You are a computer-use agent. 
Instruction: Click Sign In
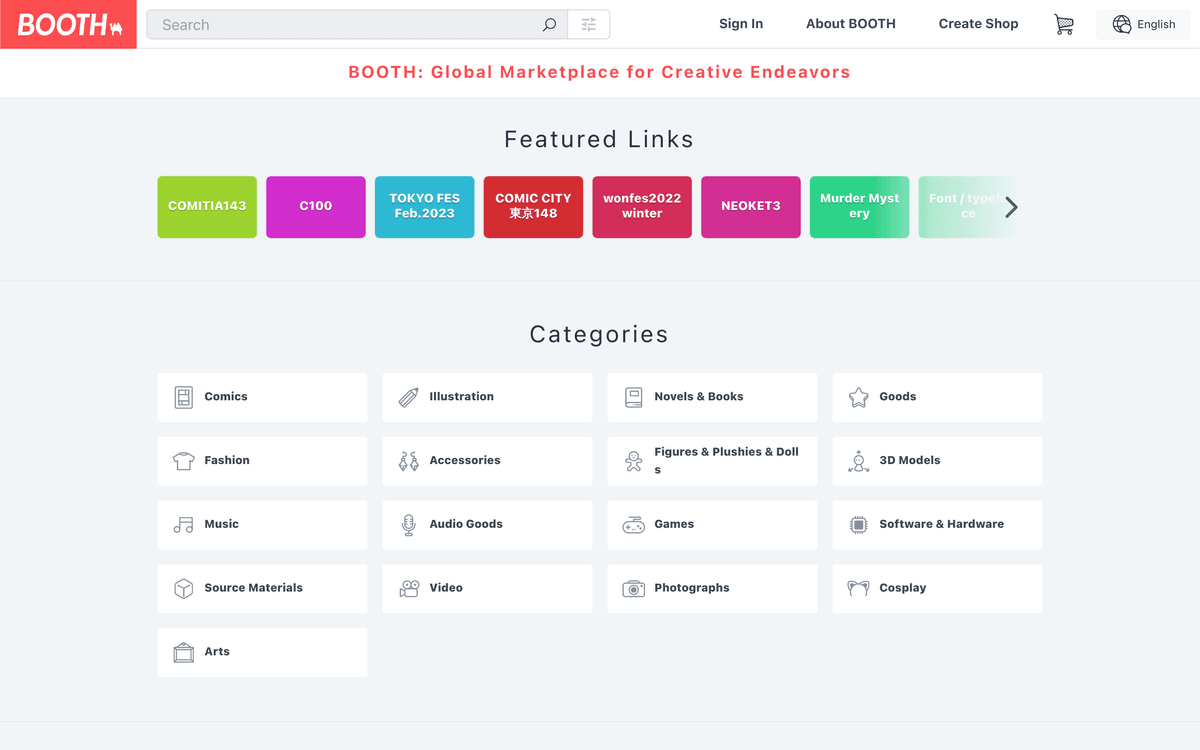point(741,24)
